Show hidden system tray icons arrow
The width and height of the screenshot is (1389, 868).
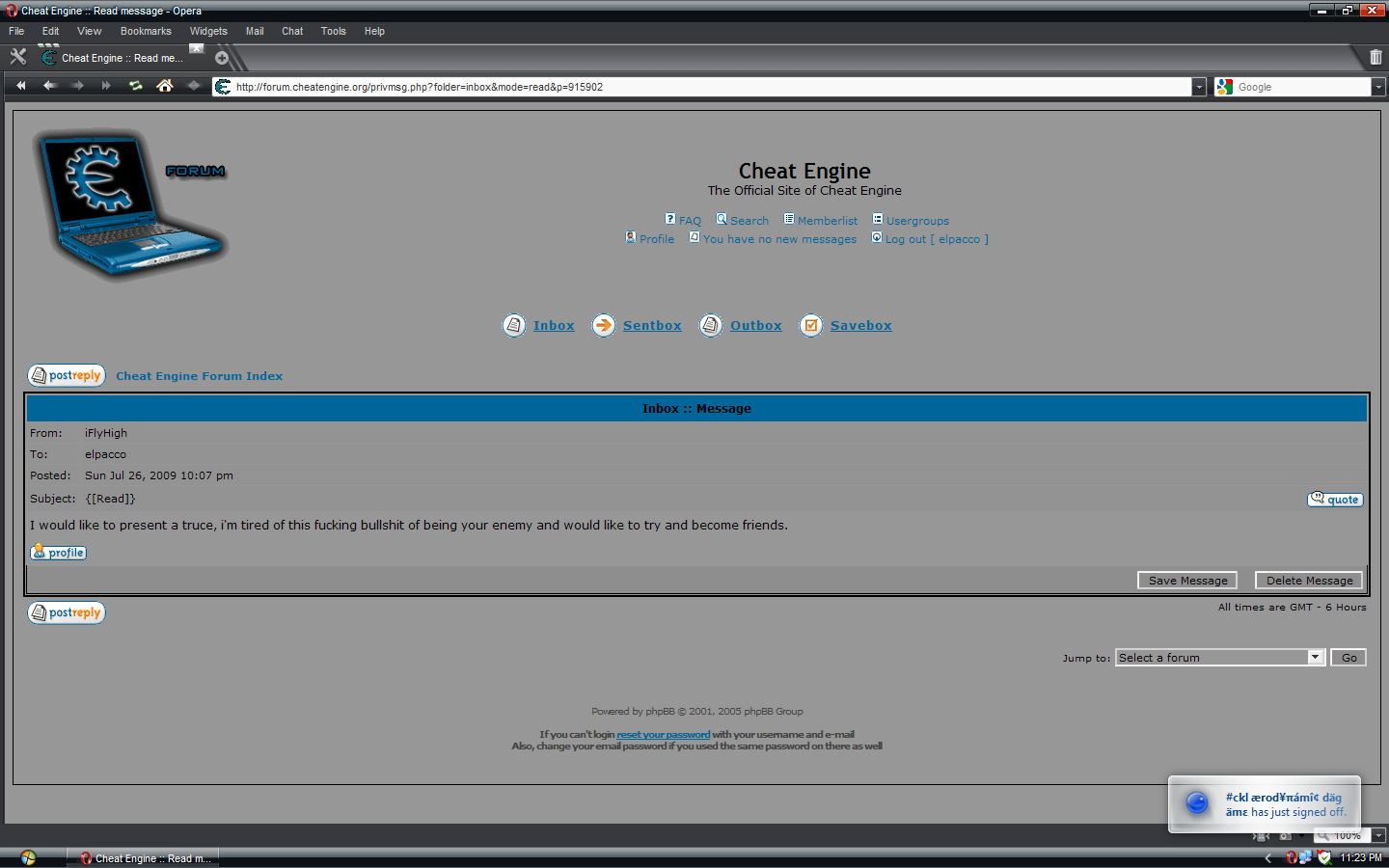(x=1268, y=858)
